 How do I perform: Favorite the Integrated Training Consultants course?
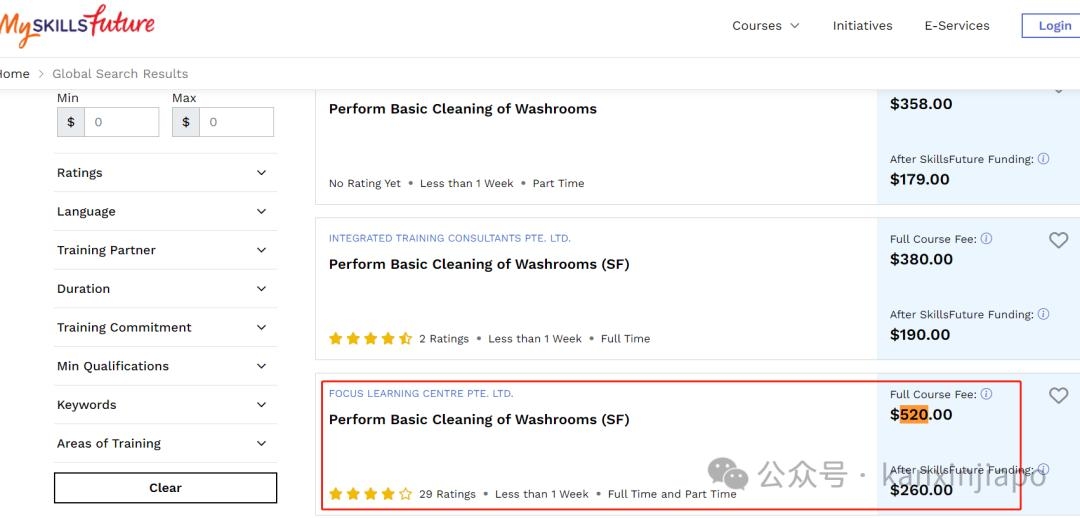tap(1058, 240)
